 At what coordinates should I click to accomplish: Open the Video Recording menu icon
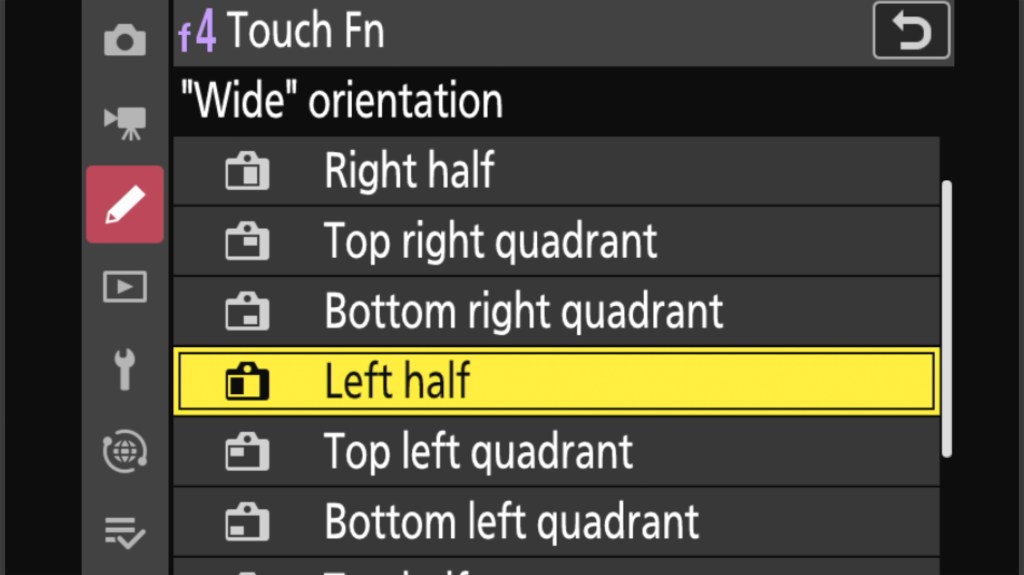(x=125, y=123)
